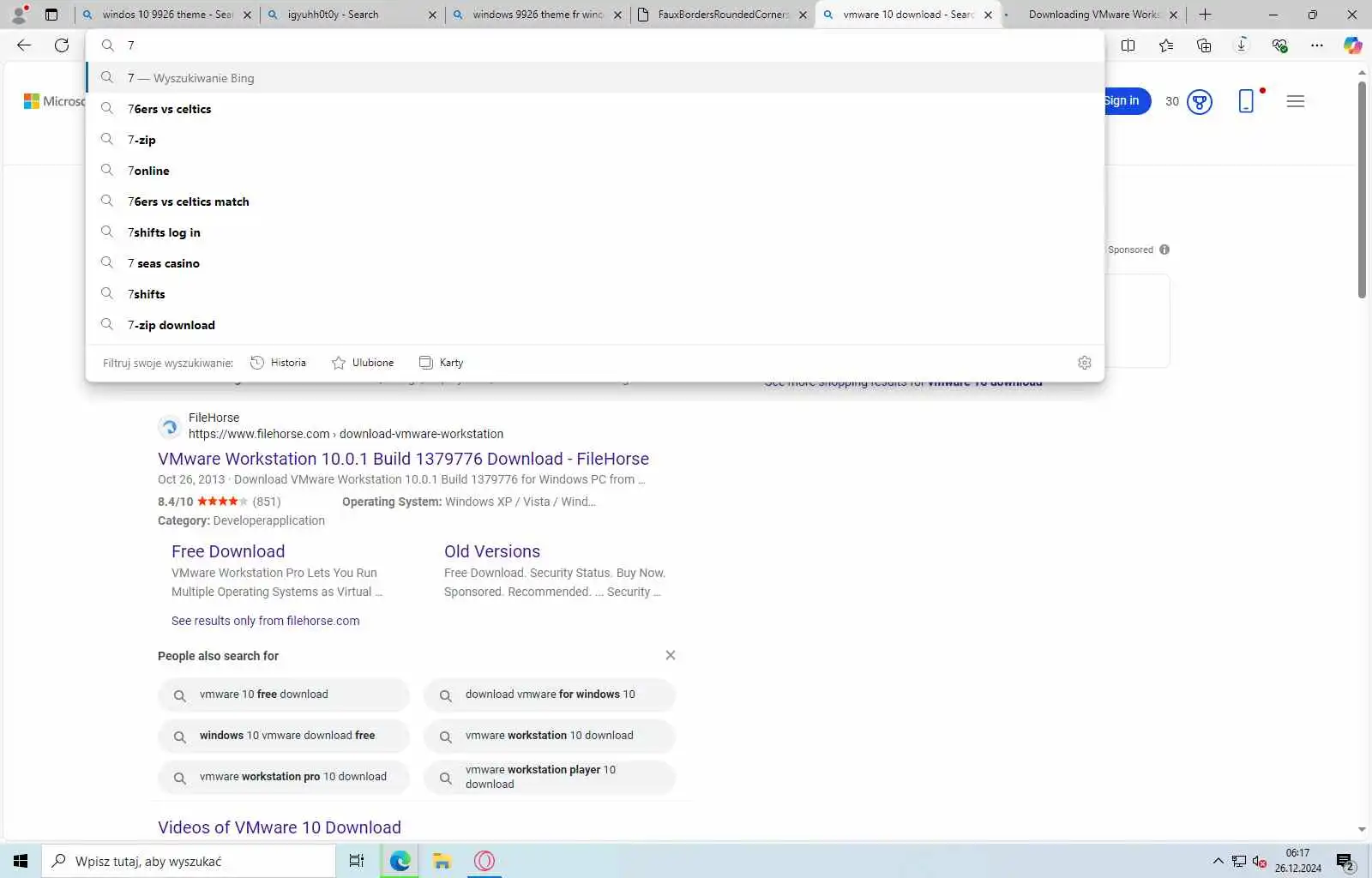Open Task View on the taskbar
Viewport: 1372px width, 878px height.
tap(357, 861)
